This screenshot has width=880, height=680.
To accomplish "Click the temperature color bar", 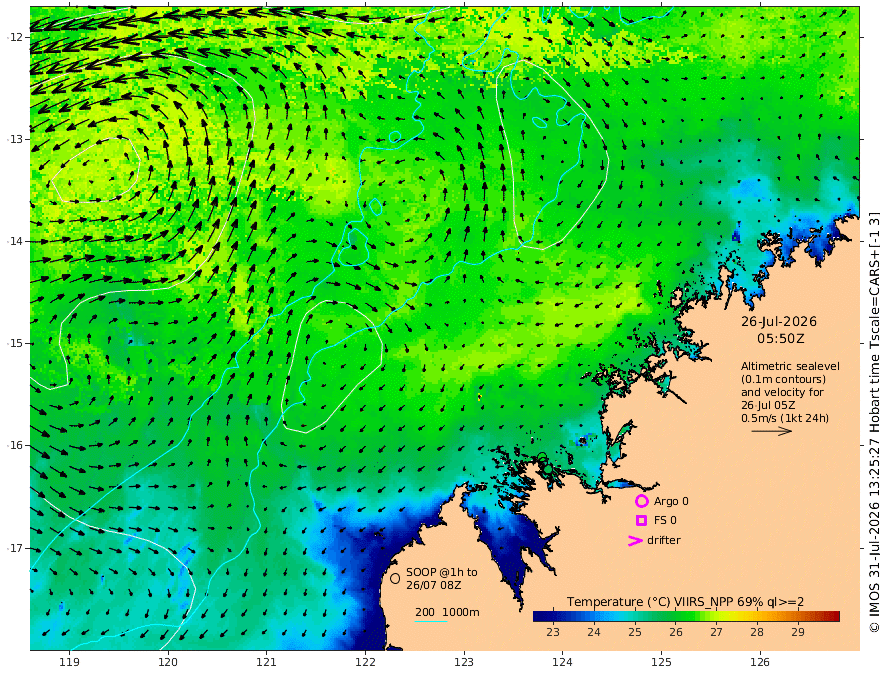I will tap(686, 617).
